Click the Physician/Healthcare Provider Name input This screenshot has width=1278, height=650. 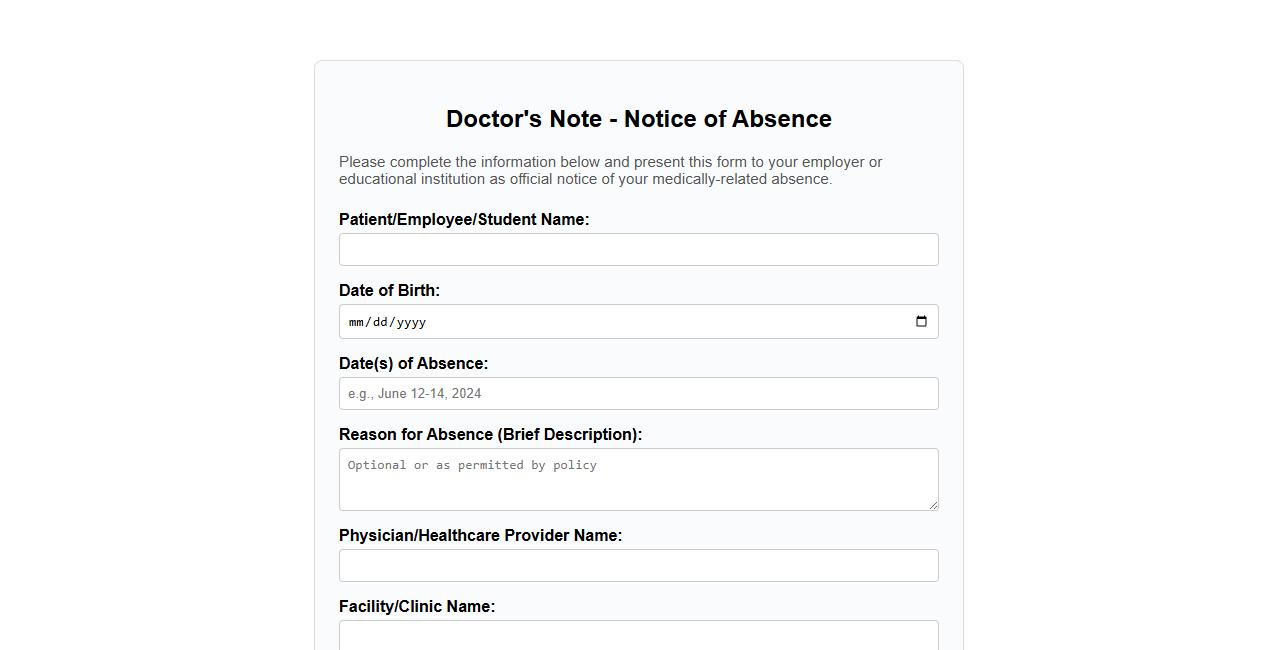[x=638, y=565]
